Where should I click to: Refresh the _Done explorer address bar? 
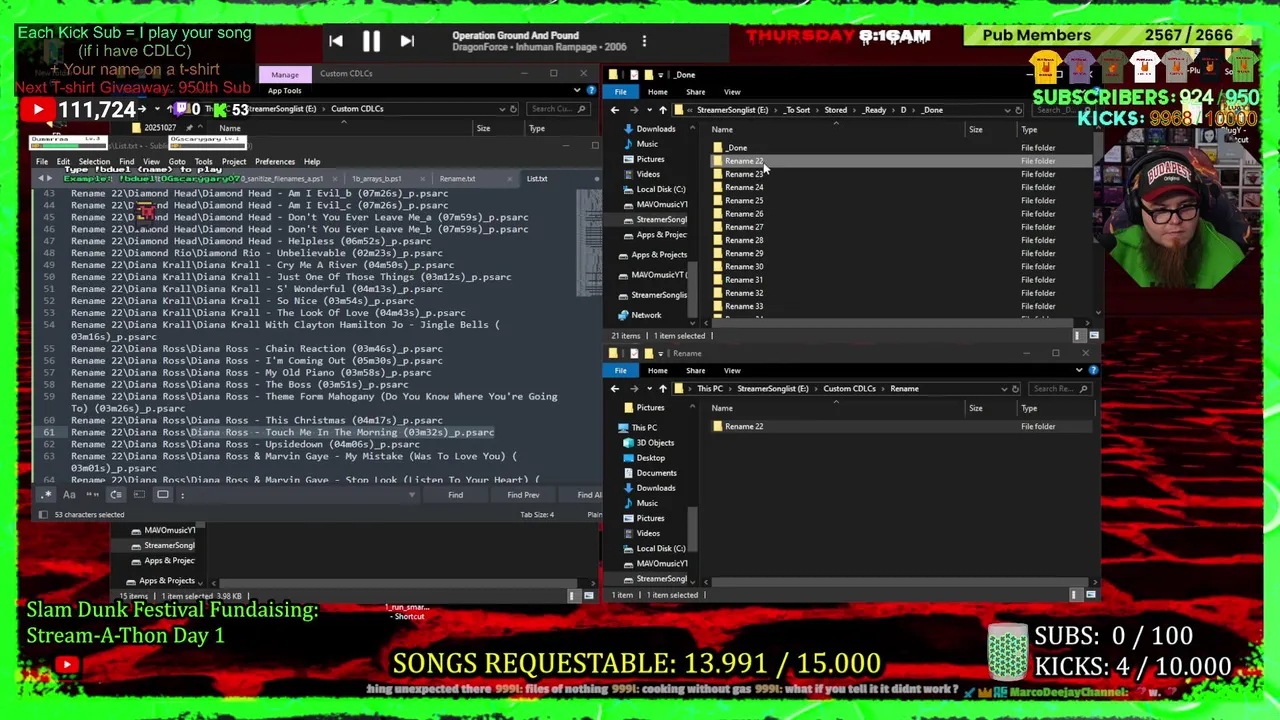click(x=1018, y=110)
